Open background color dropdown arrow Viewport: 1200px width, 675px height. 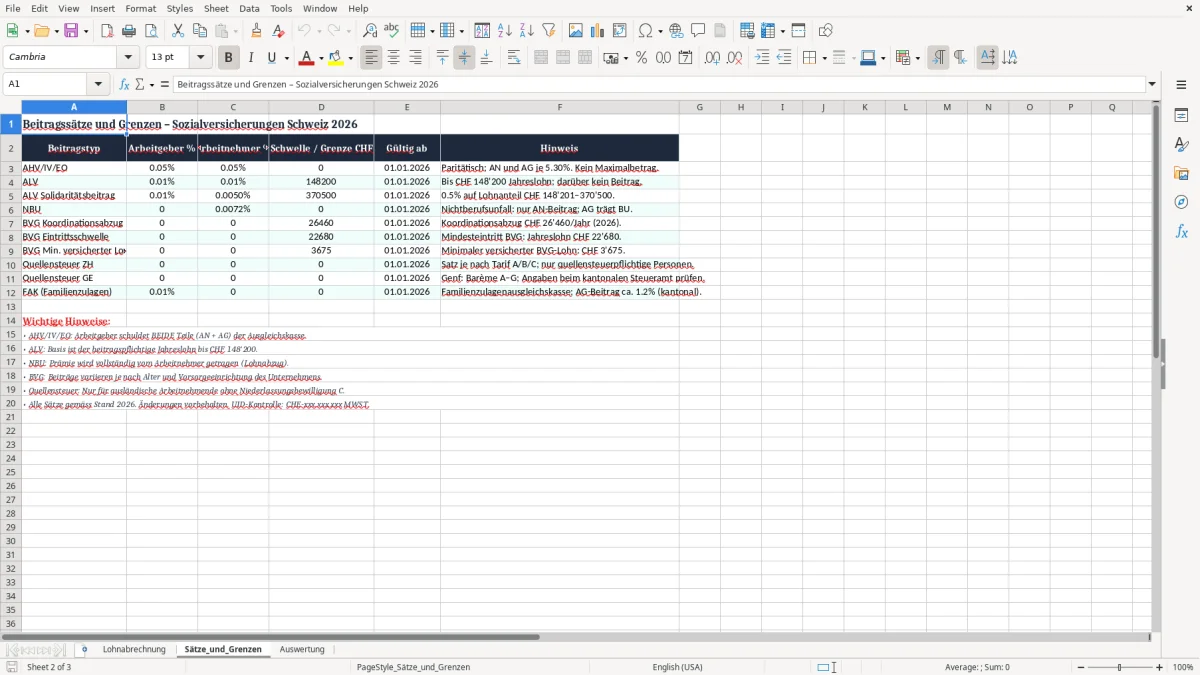[351, 58]
